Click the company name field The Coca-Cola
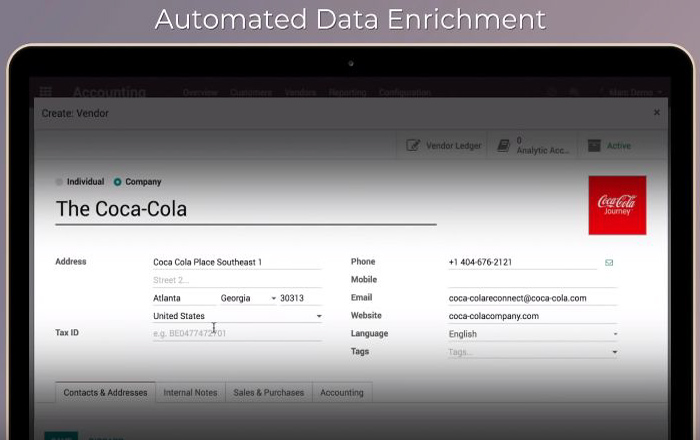The width and height of the screenshot is (700, 440). pos(246,209)
